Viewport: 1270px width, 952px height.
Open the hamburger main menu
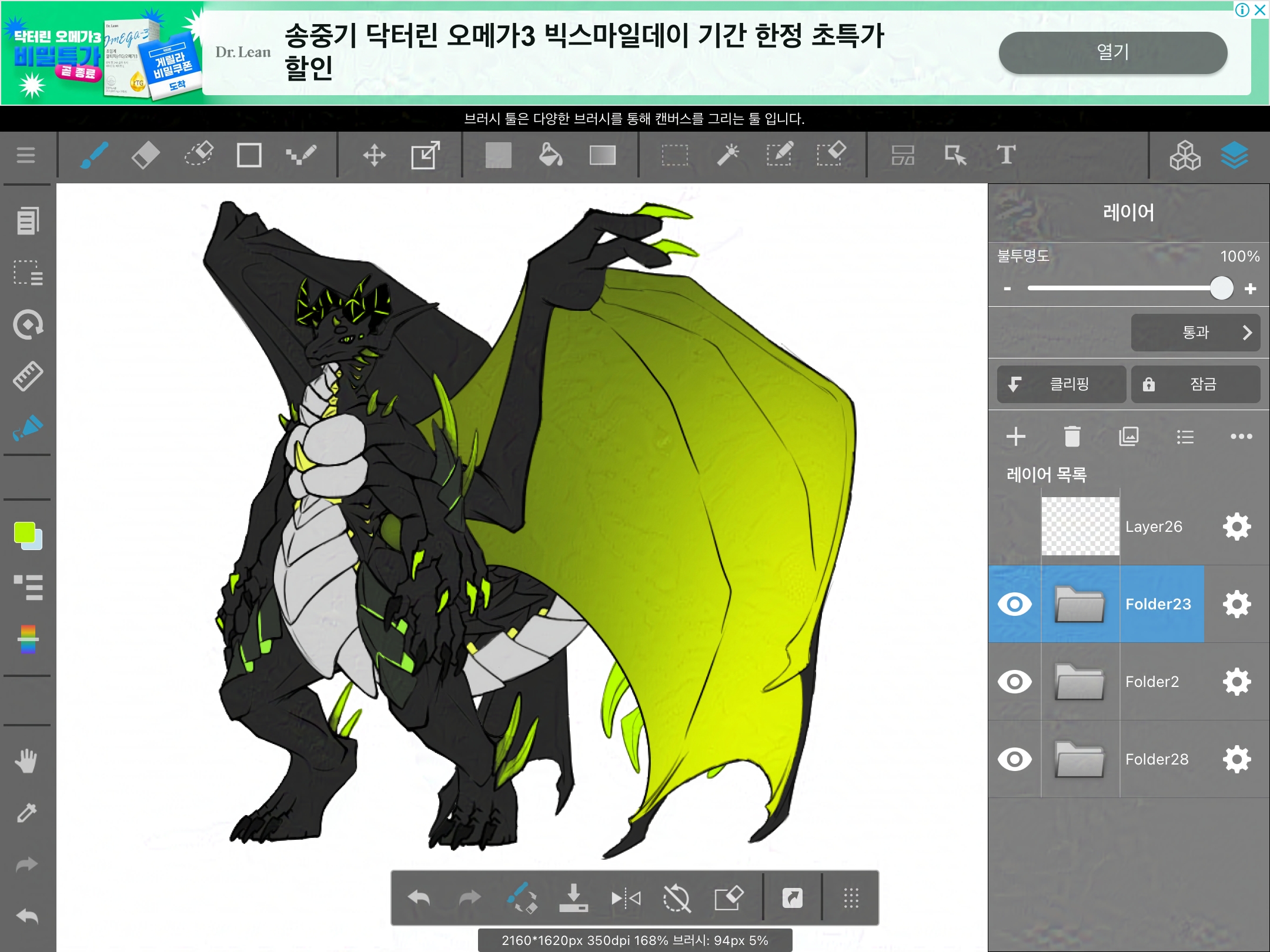point(26,156)
